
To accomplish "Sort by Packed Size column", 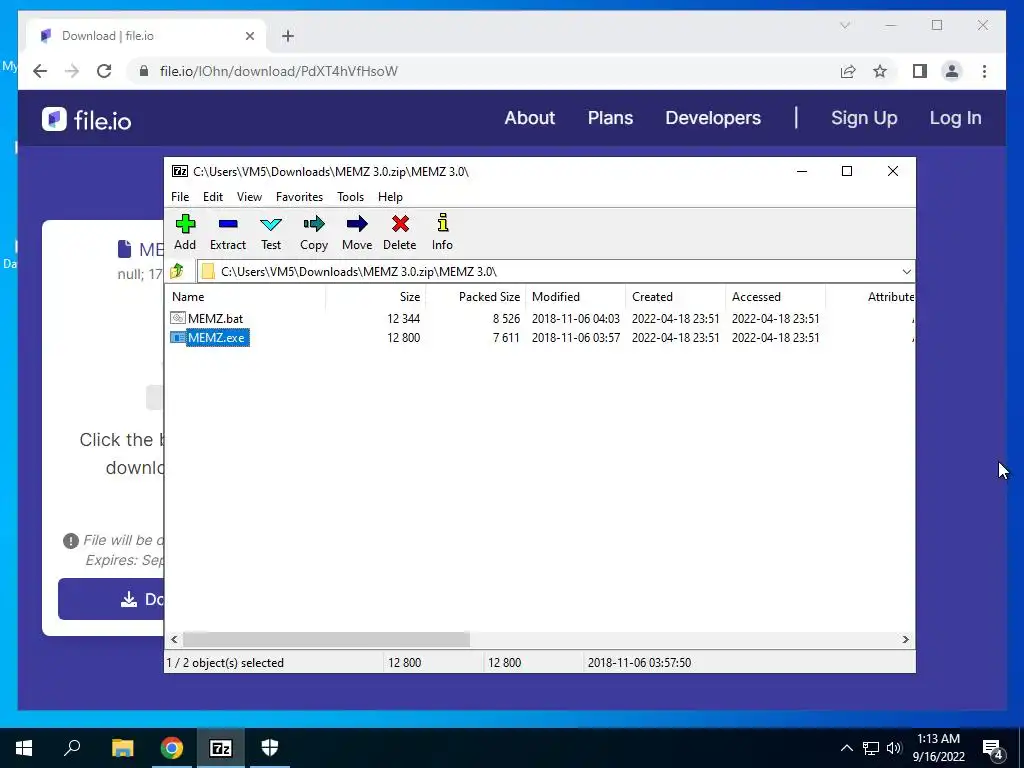I will 475,296.
